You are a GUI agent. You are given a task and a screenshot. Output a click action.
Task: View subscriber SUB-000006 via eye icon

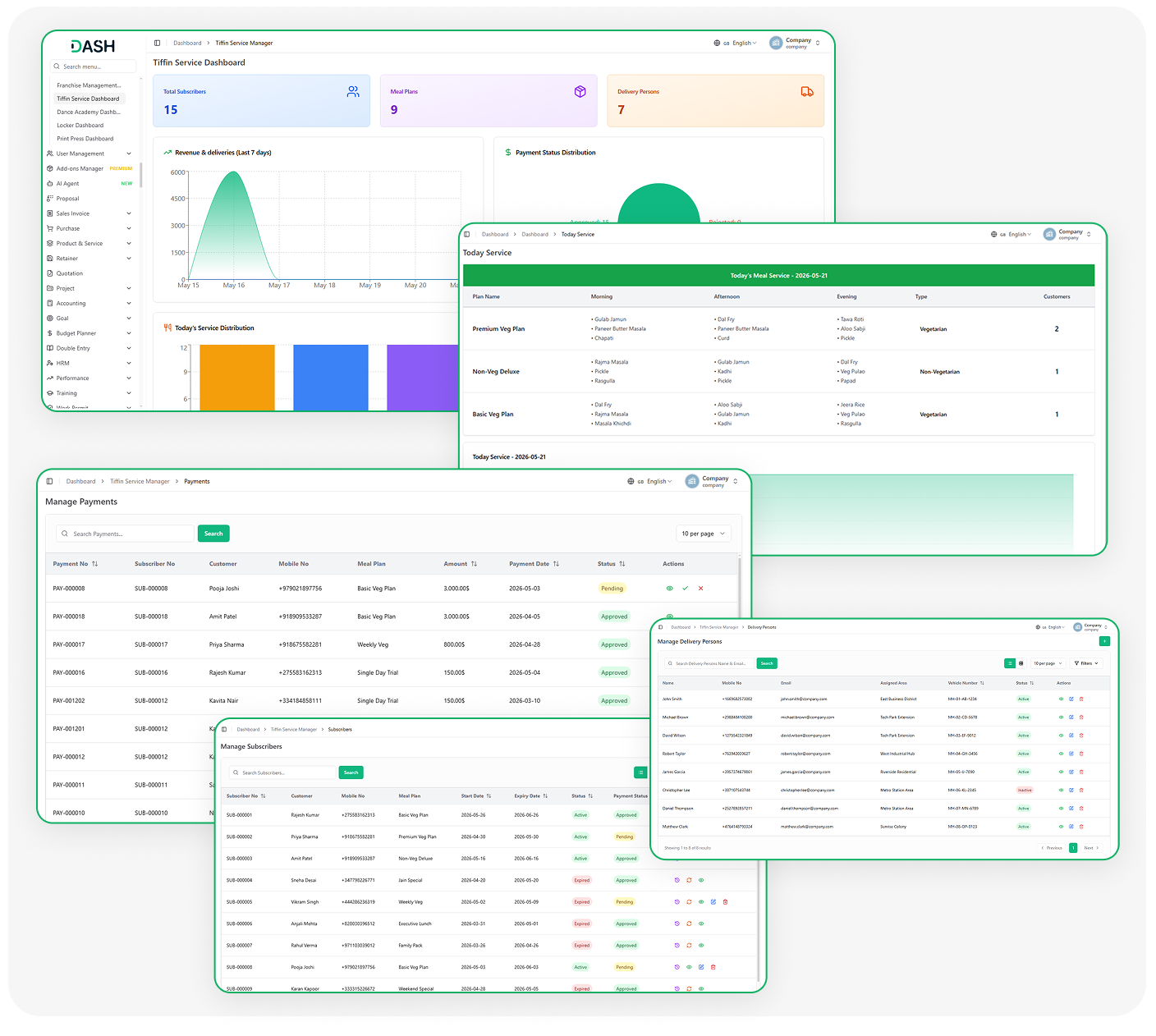tap(701, 924)
